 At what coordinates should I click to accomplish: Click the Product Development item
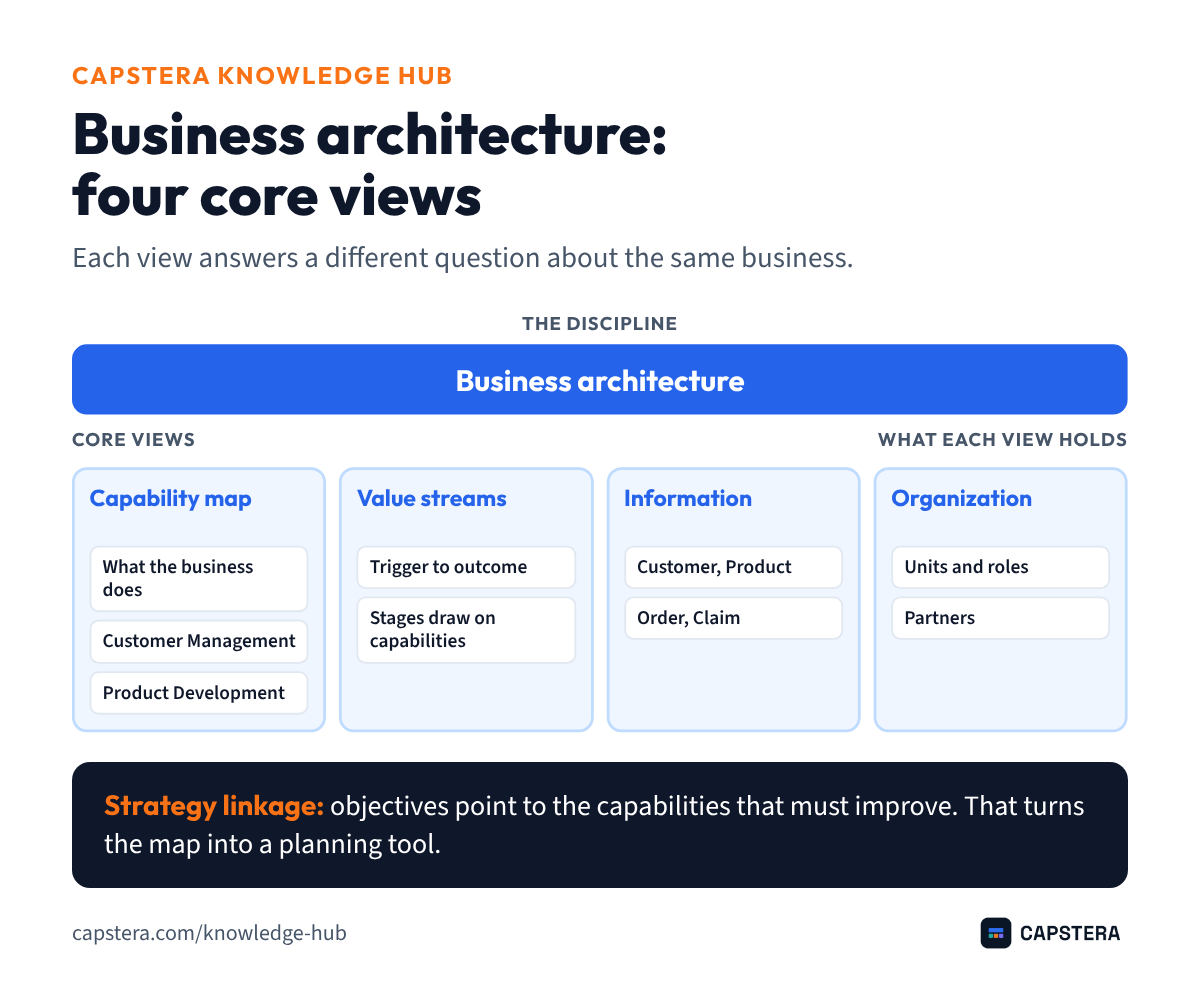199,693
